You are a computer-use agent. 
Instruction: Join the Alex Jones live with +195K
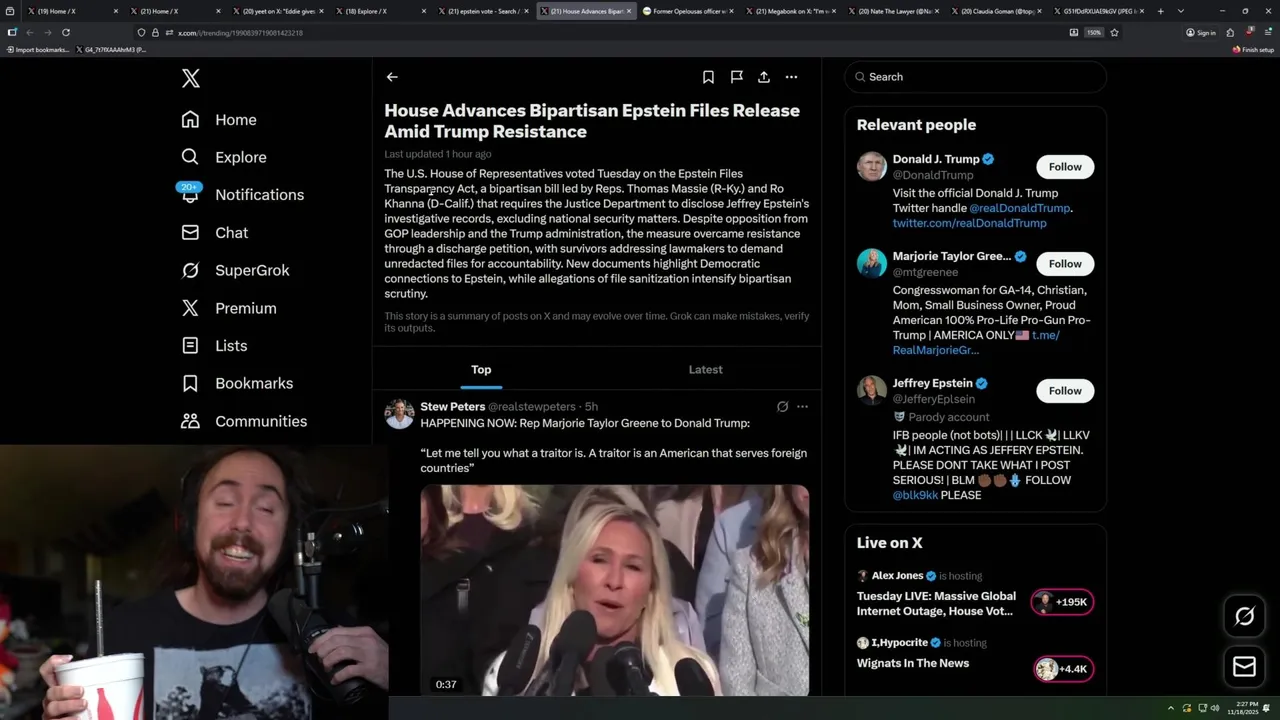point(1062,602)
